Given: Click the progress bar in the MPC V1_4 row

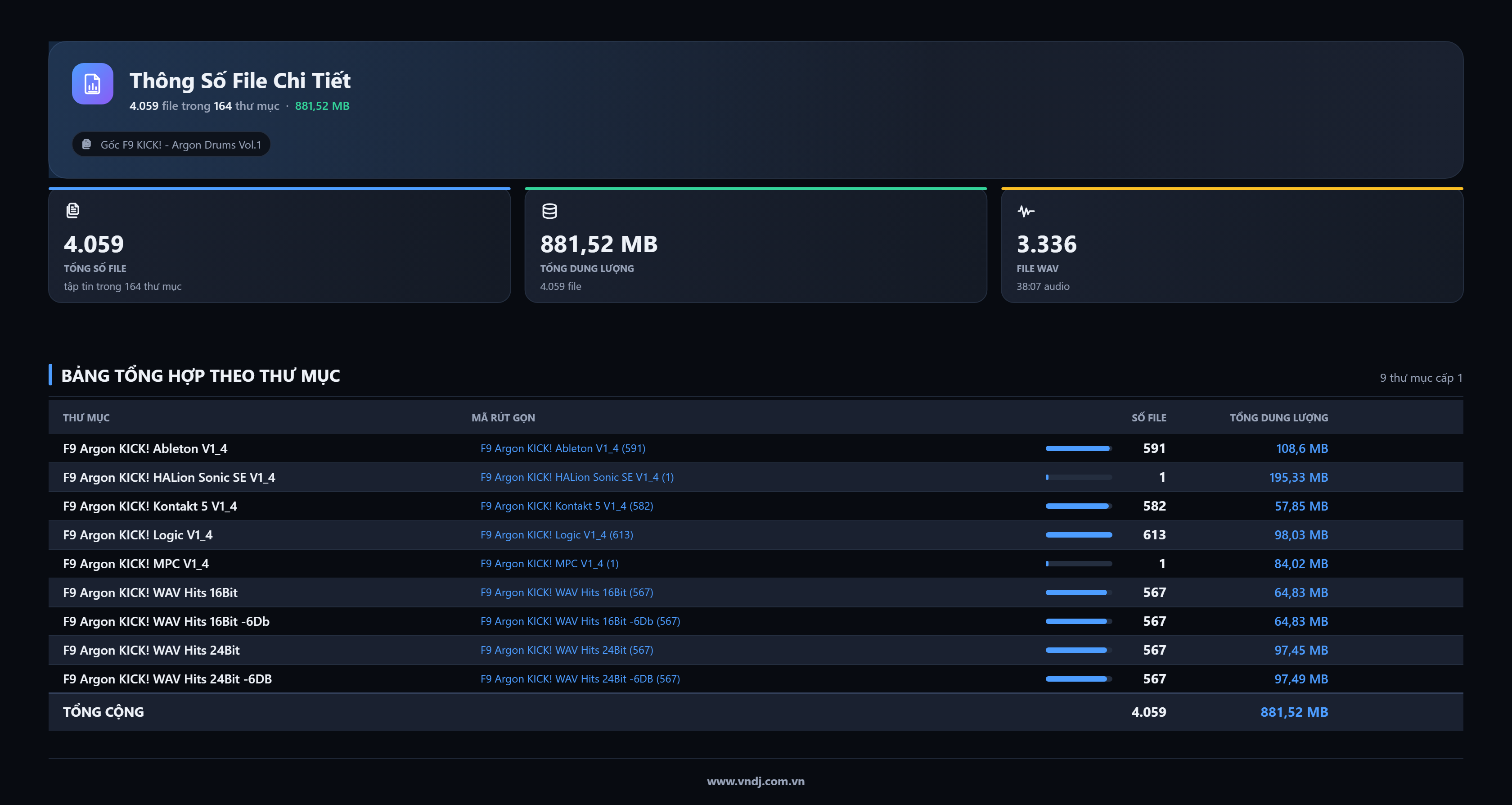Looking at the screenshot, I should click(1078, 563).
